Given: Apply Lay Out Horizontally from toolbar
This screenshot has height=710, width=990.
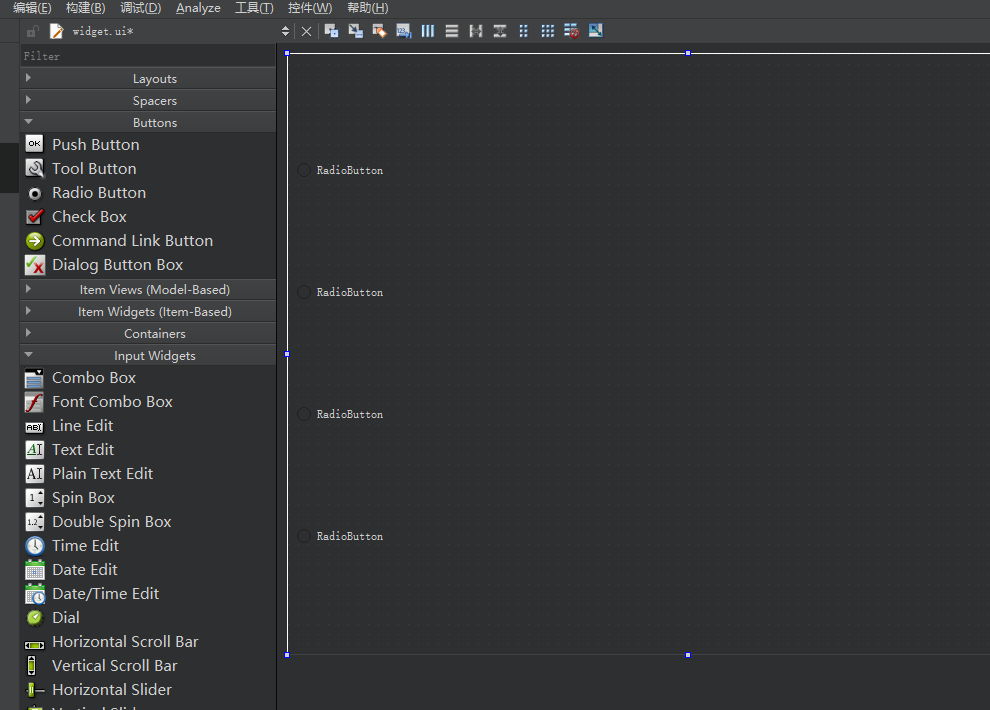Looking at the screenshot, I should click(428, 31).
